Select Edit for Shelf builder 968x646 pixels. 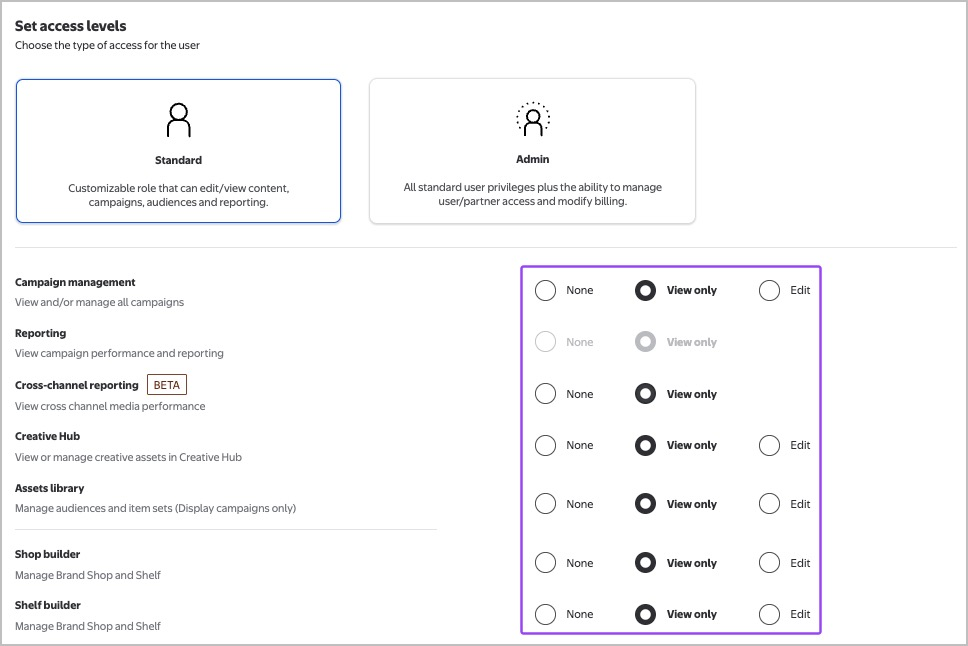[769, 615]
